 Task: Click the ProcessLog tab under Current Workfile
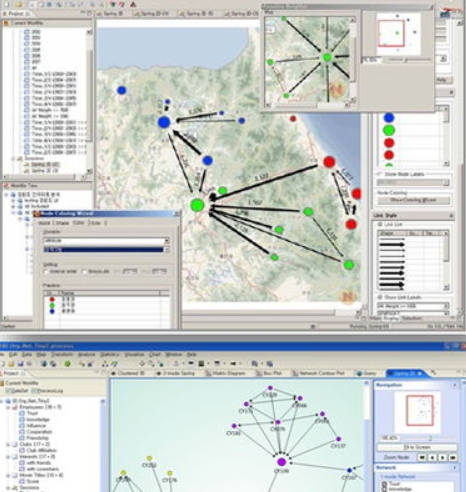pyautogui.click(x=47, y=390)
